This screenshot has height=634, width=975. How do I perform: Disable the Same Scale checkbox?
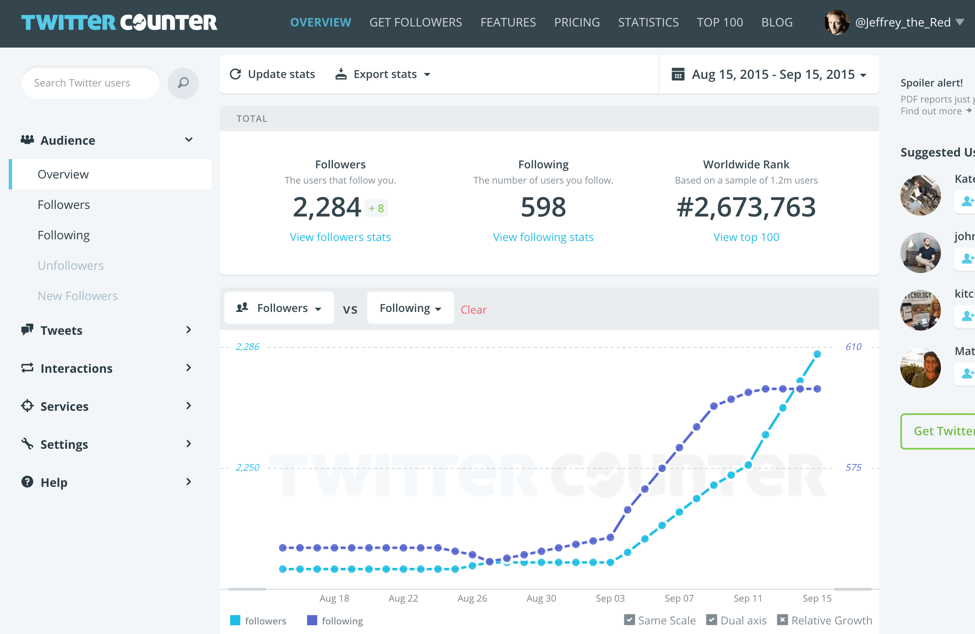click(630, 620)
